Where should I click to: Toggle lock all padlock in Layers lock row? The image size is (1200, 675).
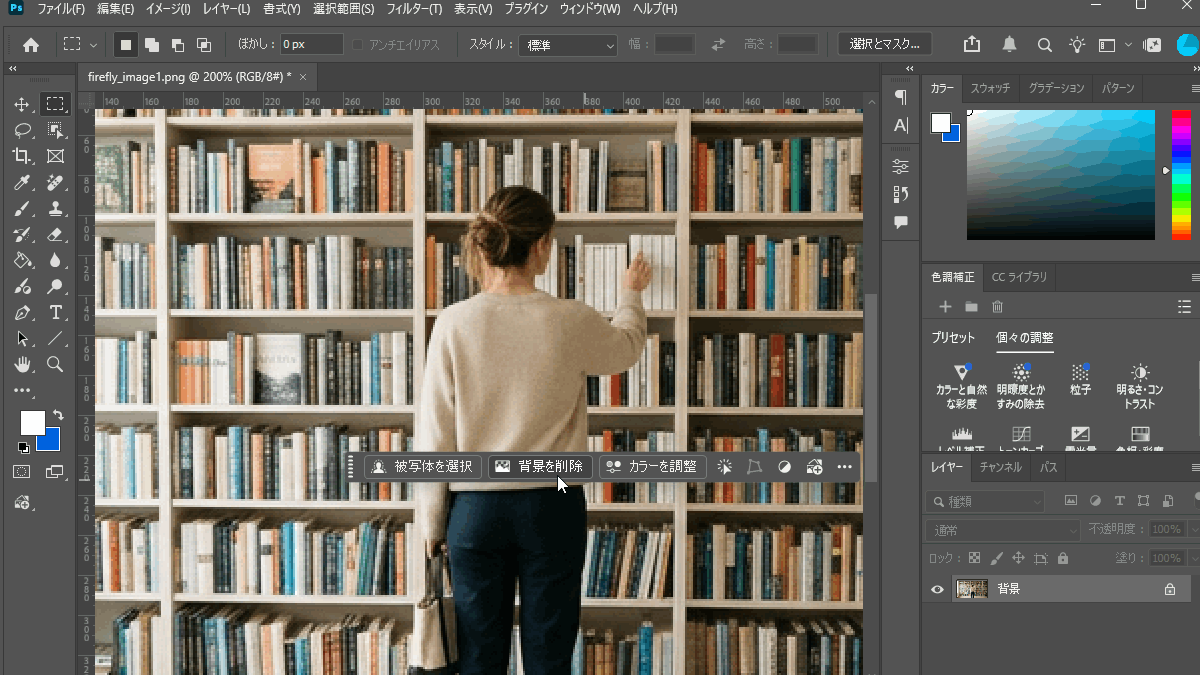pos(1062,558)
